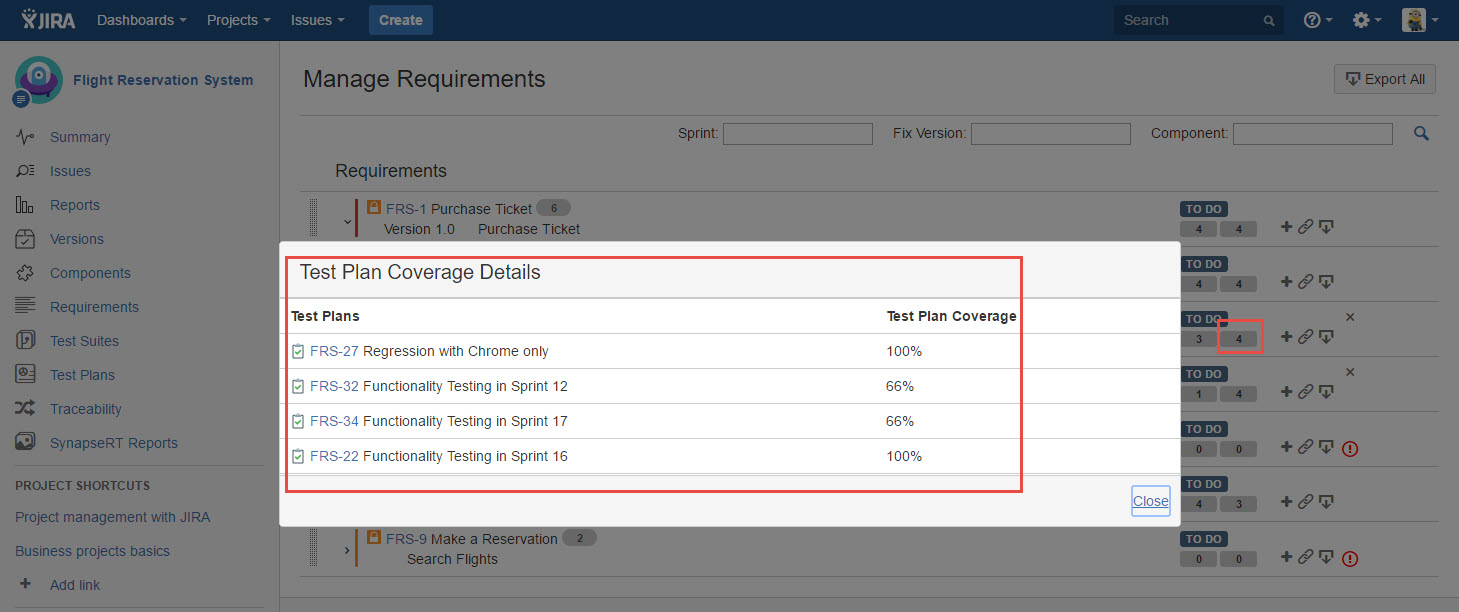Open Traceability from the sidebar
This screenshot has width=1459, height=612.
85,409
